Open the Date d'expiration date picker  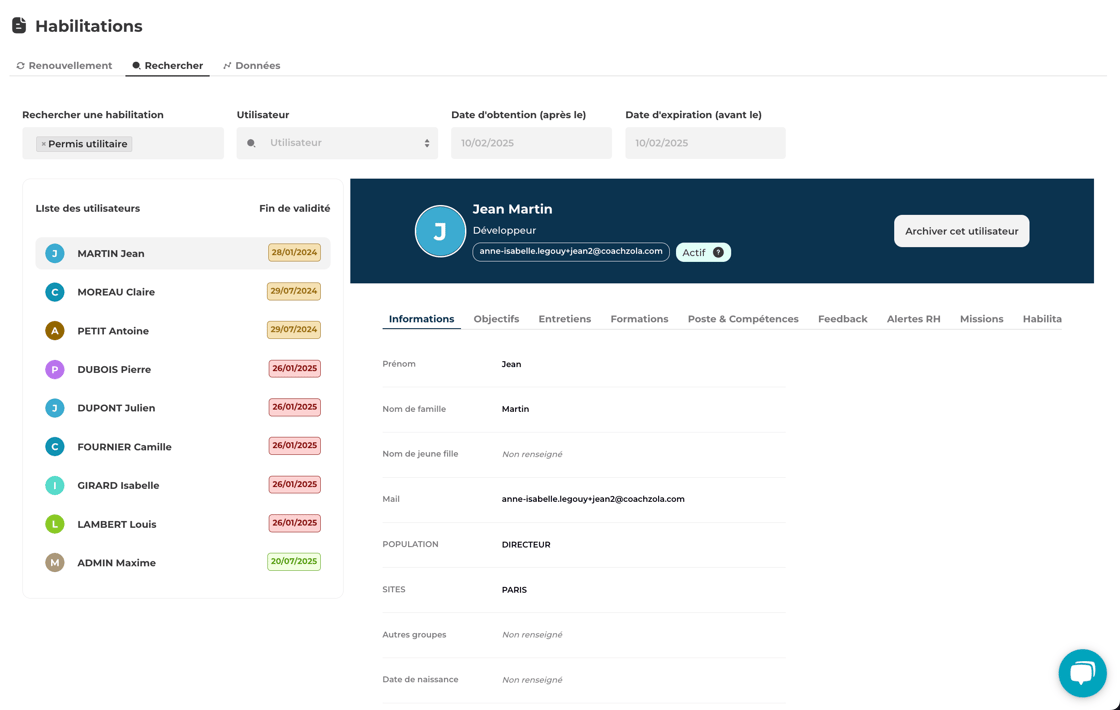click(705, 143)
